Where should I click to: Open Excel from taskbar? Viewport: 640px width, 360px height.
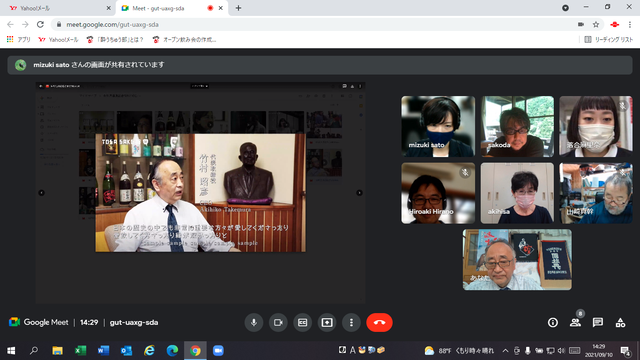(x=80, y=351)
